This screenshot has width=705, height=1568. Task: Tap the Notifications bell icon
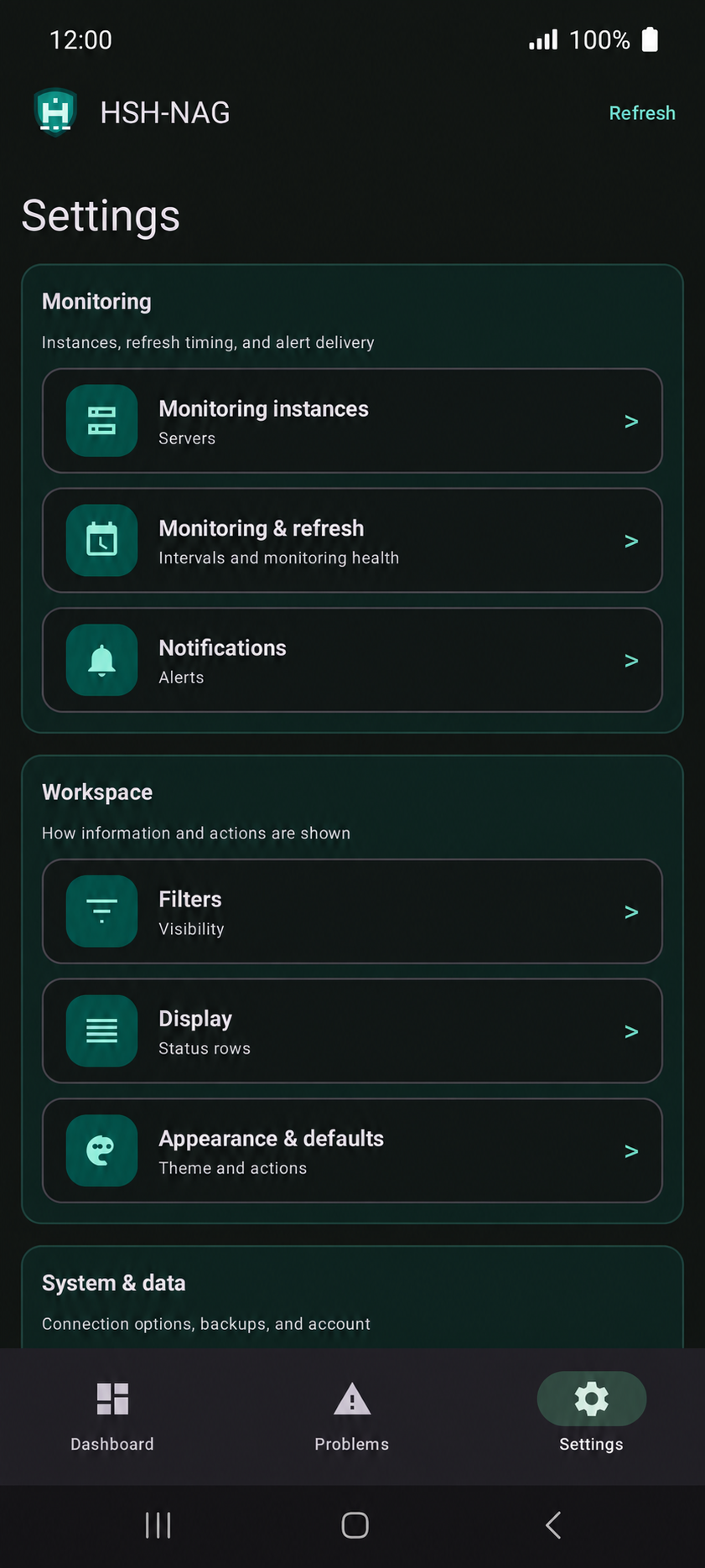(x=102, y=660)
